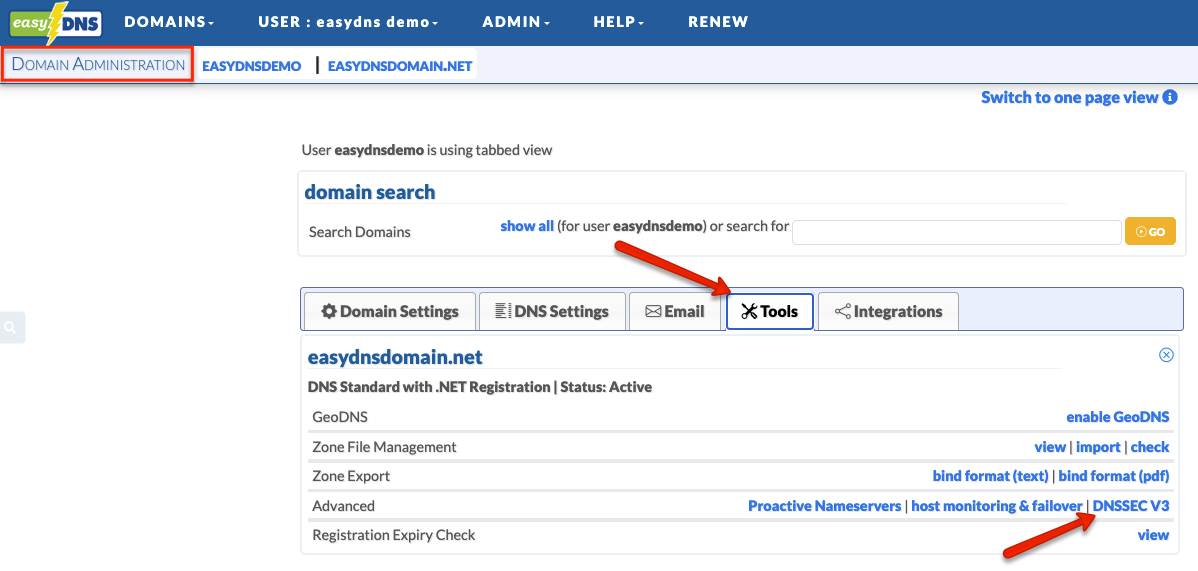The height and width of the screenshot is (571, 1198).
Task: Close the easydnsdomain.net panel with the circled X
Action: pos(1166,355)
